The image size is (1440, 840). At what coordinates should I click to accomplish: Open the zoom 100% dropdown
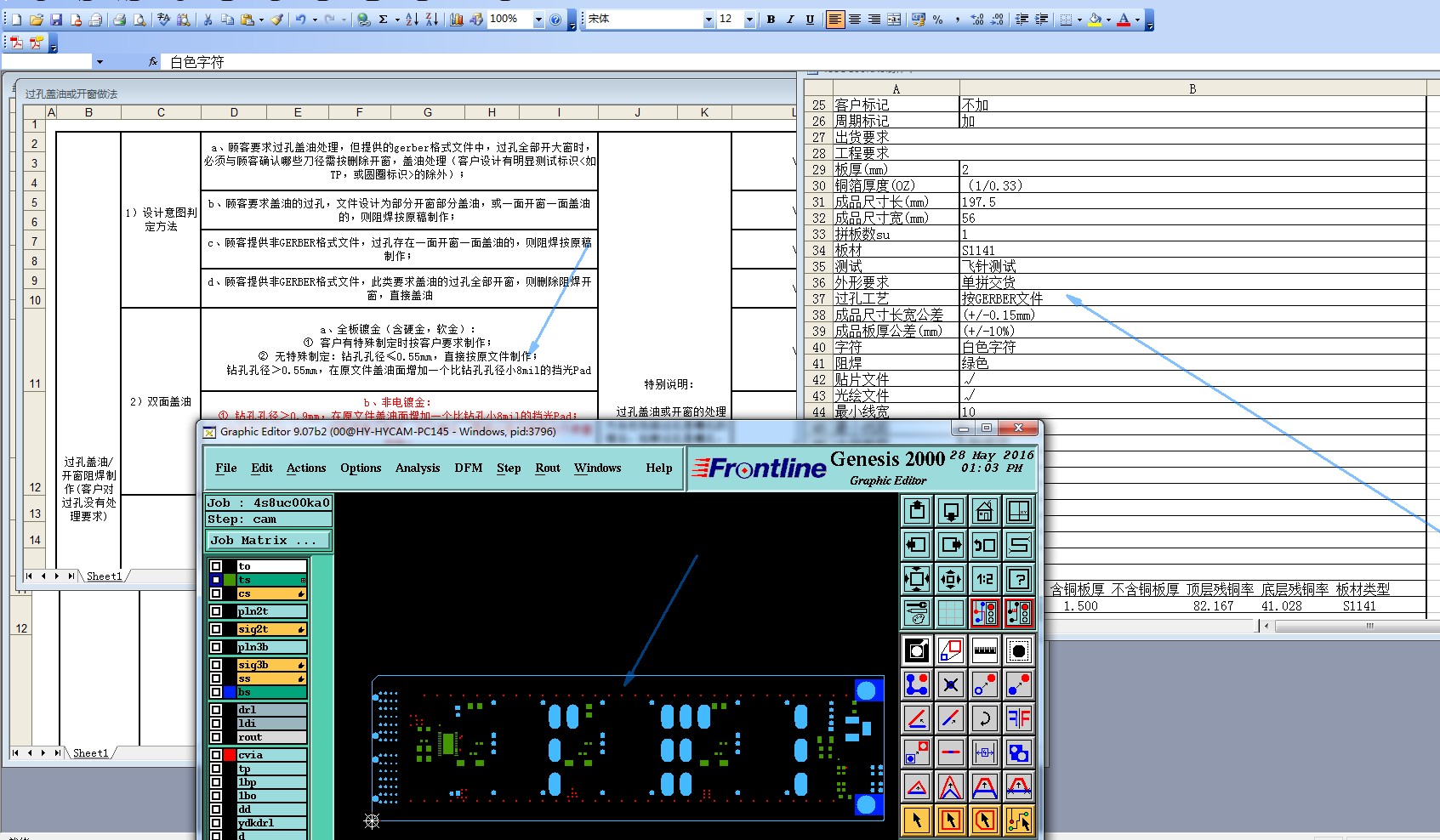538,20
